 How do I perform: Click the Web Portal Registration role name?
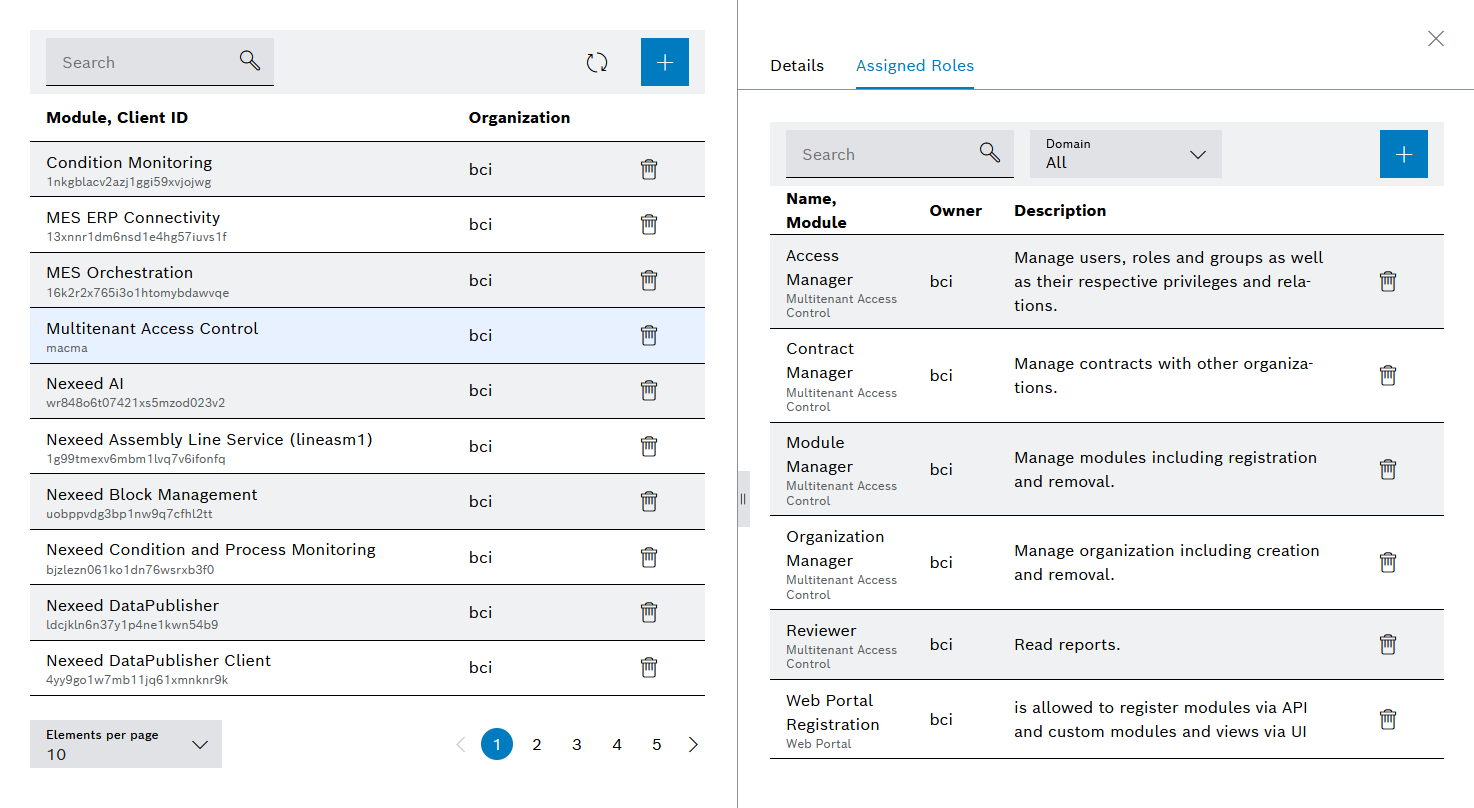[x=833, y=713]
